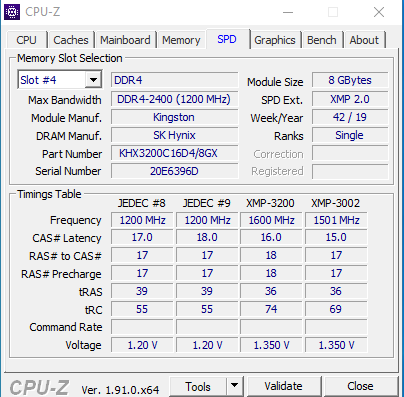Open the Mainboard tab
The height and width of the screenshot is (397, 404).
[x=125, y=40]
